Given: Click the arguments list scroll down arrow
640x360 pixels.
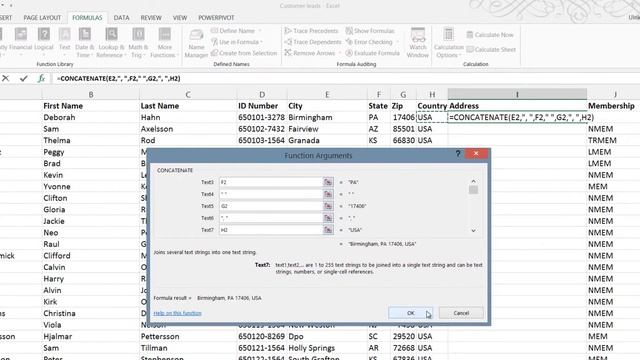Looking at the screenshot, I should [473, 231].
